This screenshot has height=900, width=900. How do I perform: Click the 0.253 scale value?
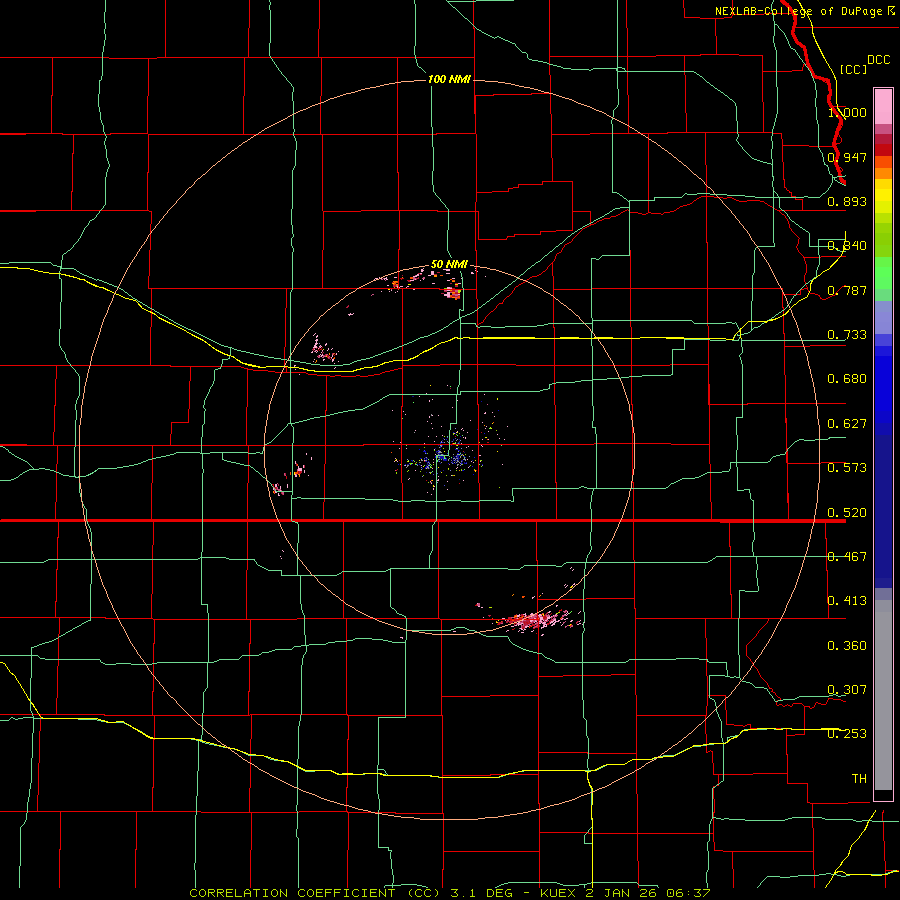pyautogui.click(x=847, y=734)
